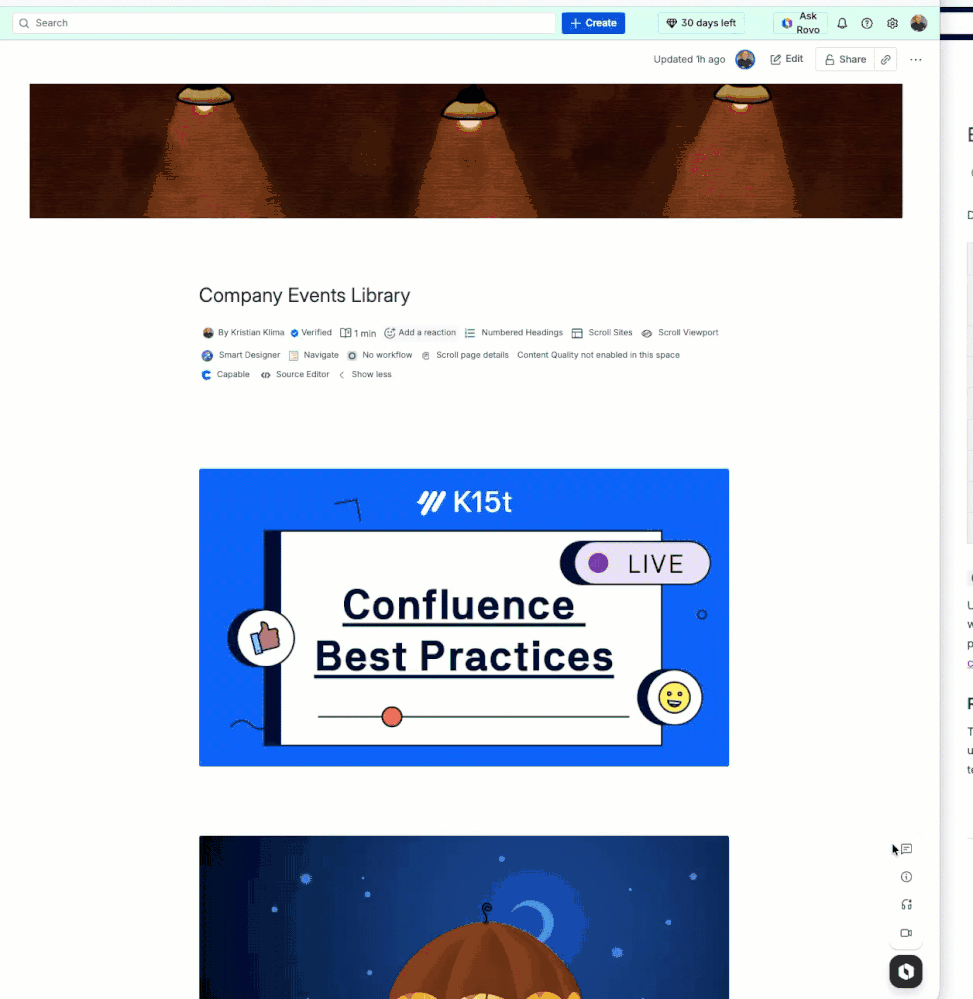Select the Scroll Viewport icon
Viewport: 973px width, 999px height.
645,332
